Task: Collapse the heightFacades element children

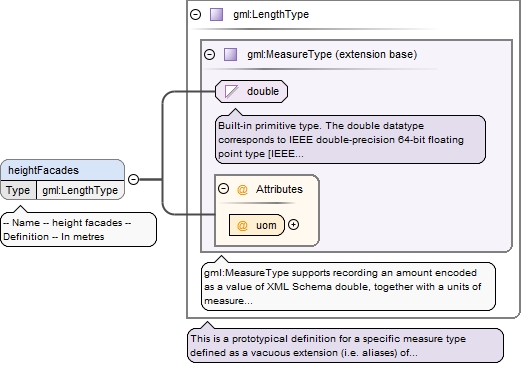Action: [133, 179]
